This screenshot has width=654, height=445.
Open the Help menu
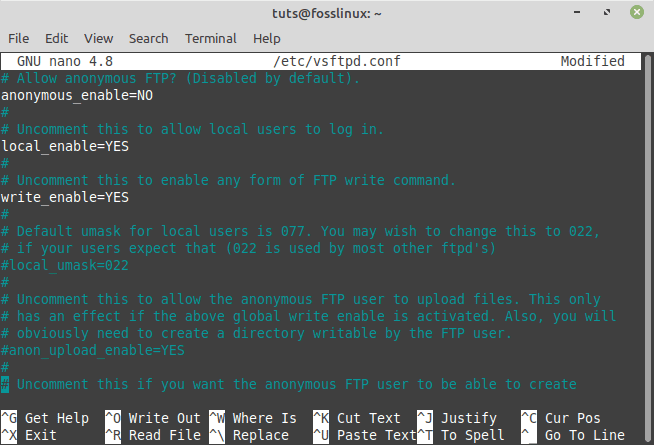[x=267, y=38]
